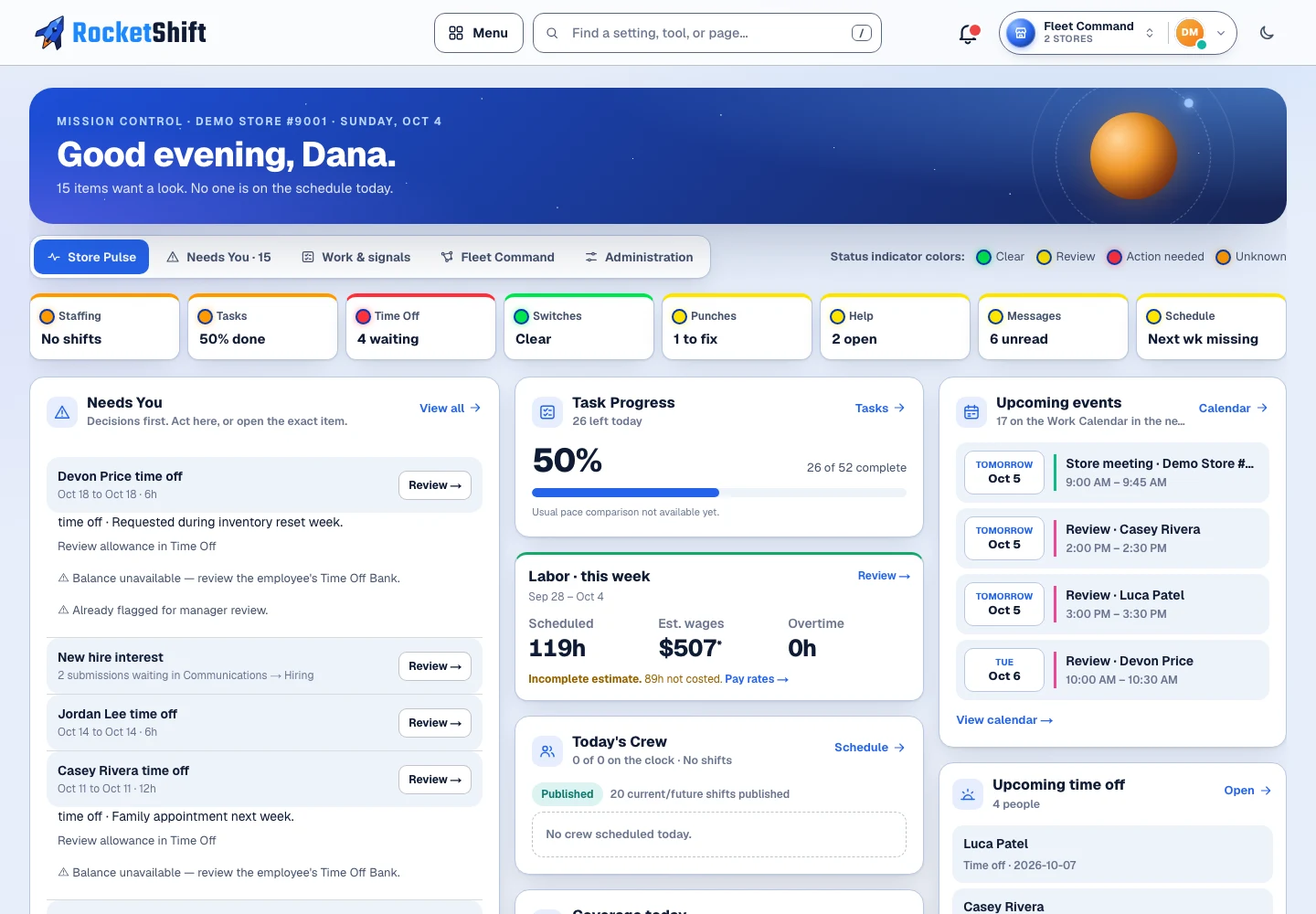Click the RocketShift rocket logo icon
1316x914 pixels.
tap(49, 33)
